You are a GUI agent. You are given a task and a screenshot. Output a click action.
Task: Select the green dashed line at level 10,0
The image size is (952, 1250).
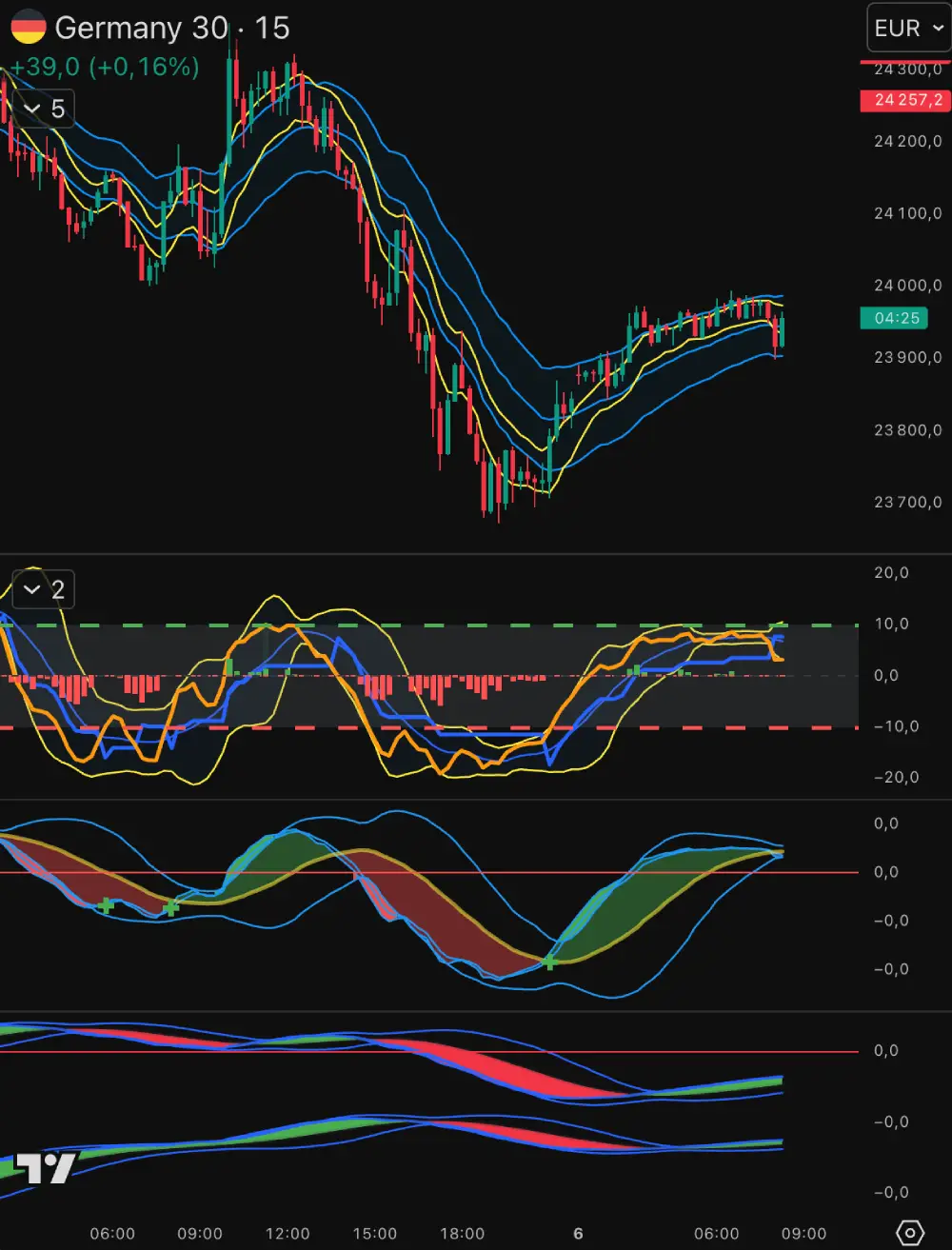(428, 625)
